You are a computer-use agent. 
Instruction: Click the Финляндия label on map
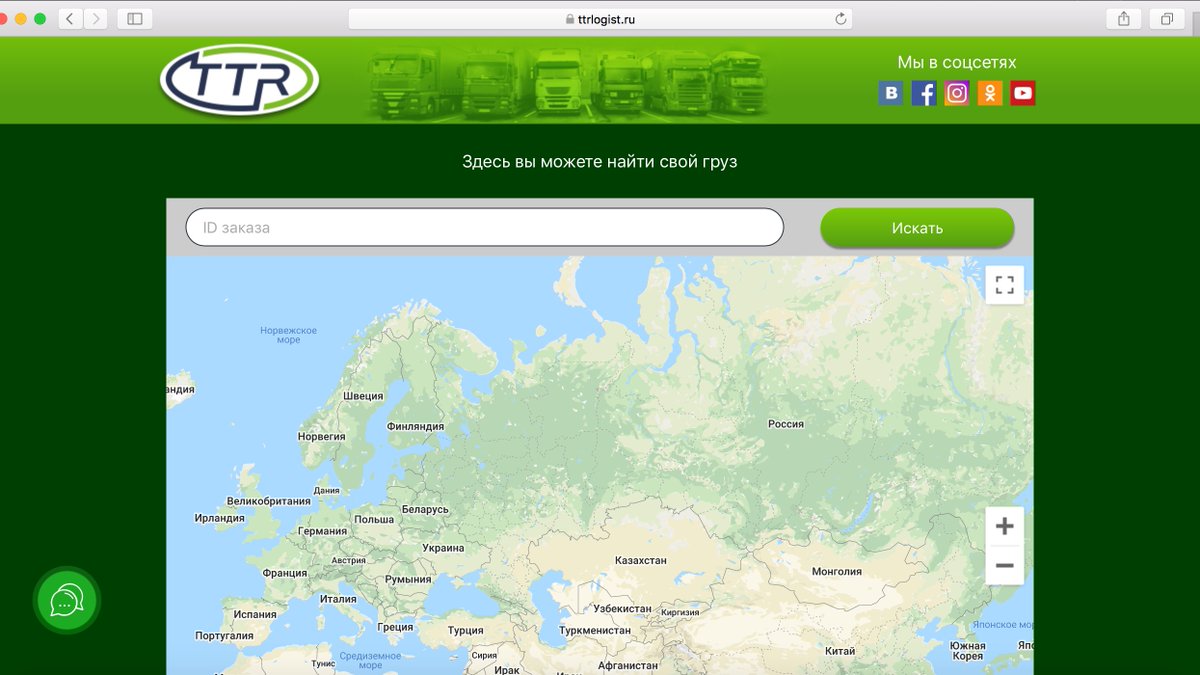pyautogui.click(x=415, y=426)
